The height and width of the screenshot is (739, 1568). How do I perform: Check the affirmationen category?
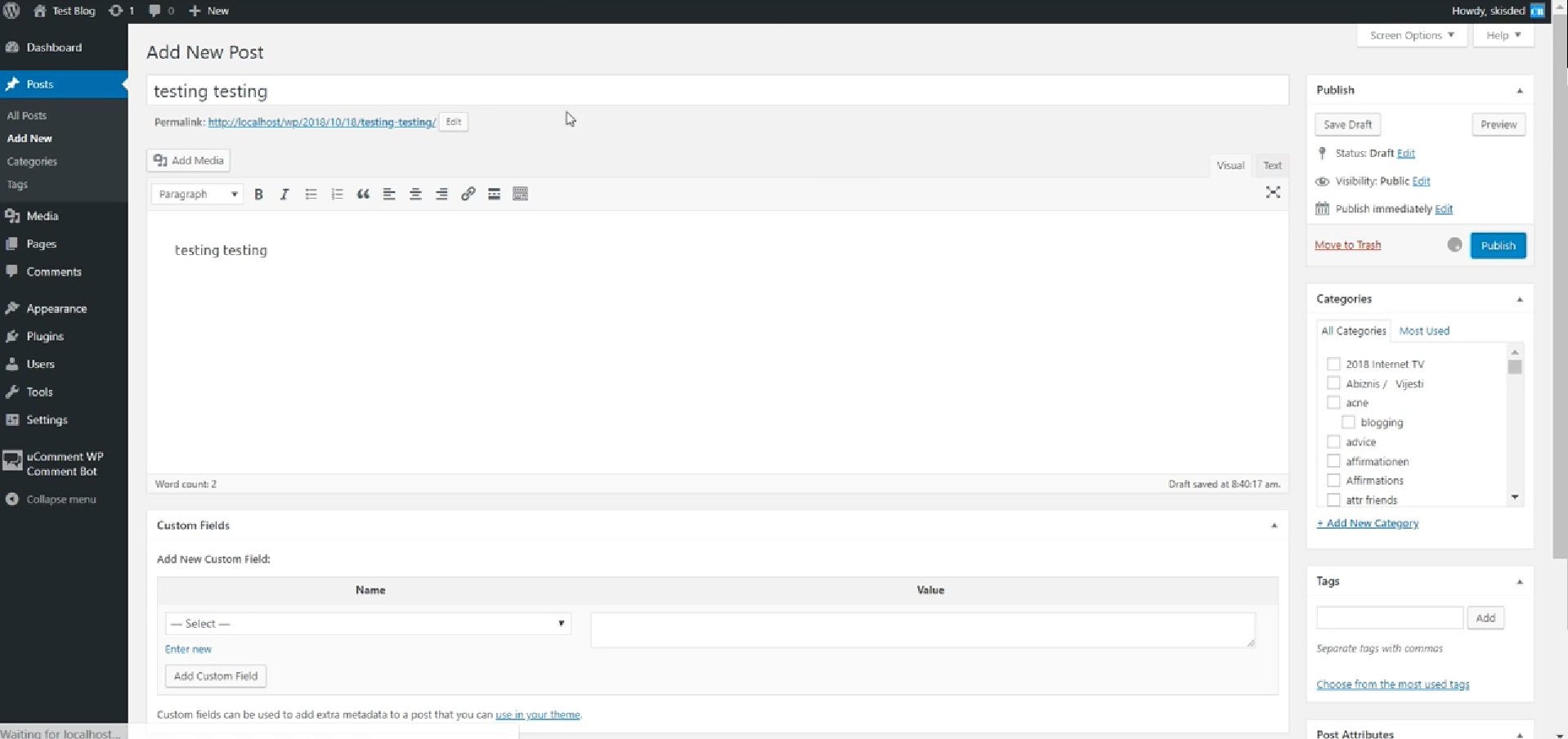point(1333,461)
